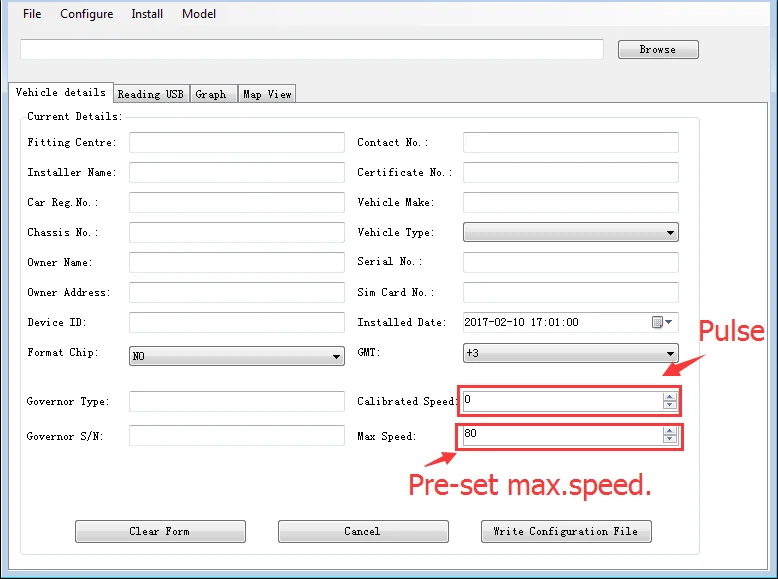Click the Serial No. input field
Viewport: 778px width, 579px height.
pyautogui.click(x=571, y=262)
